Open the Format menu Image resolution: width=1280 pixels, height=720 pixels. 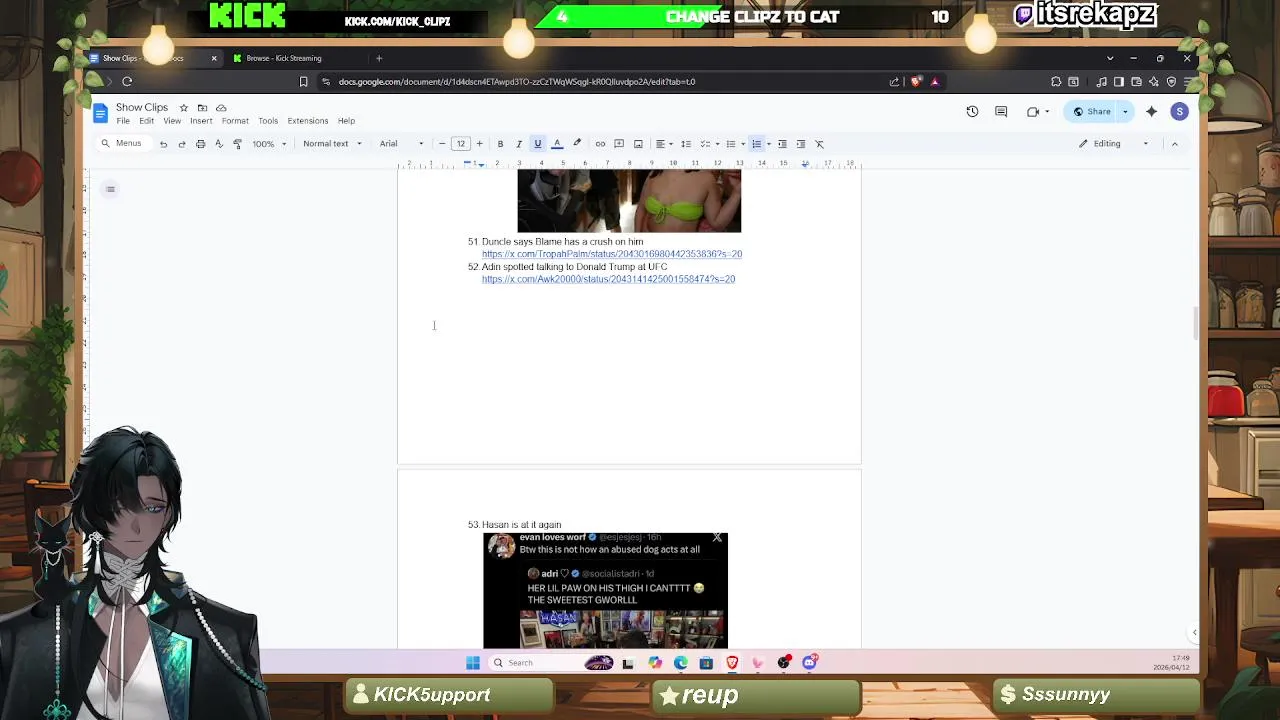pyautogui.click(x=235, y=121)
